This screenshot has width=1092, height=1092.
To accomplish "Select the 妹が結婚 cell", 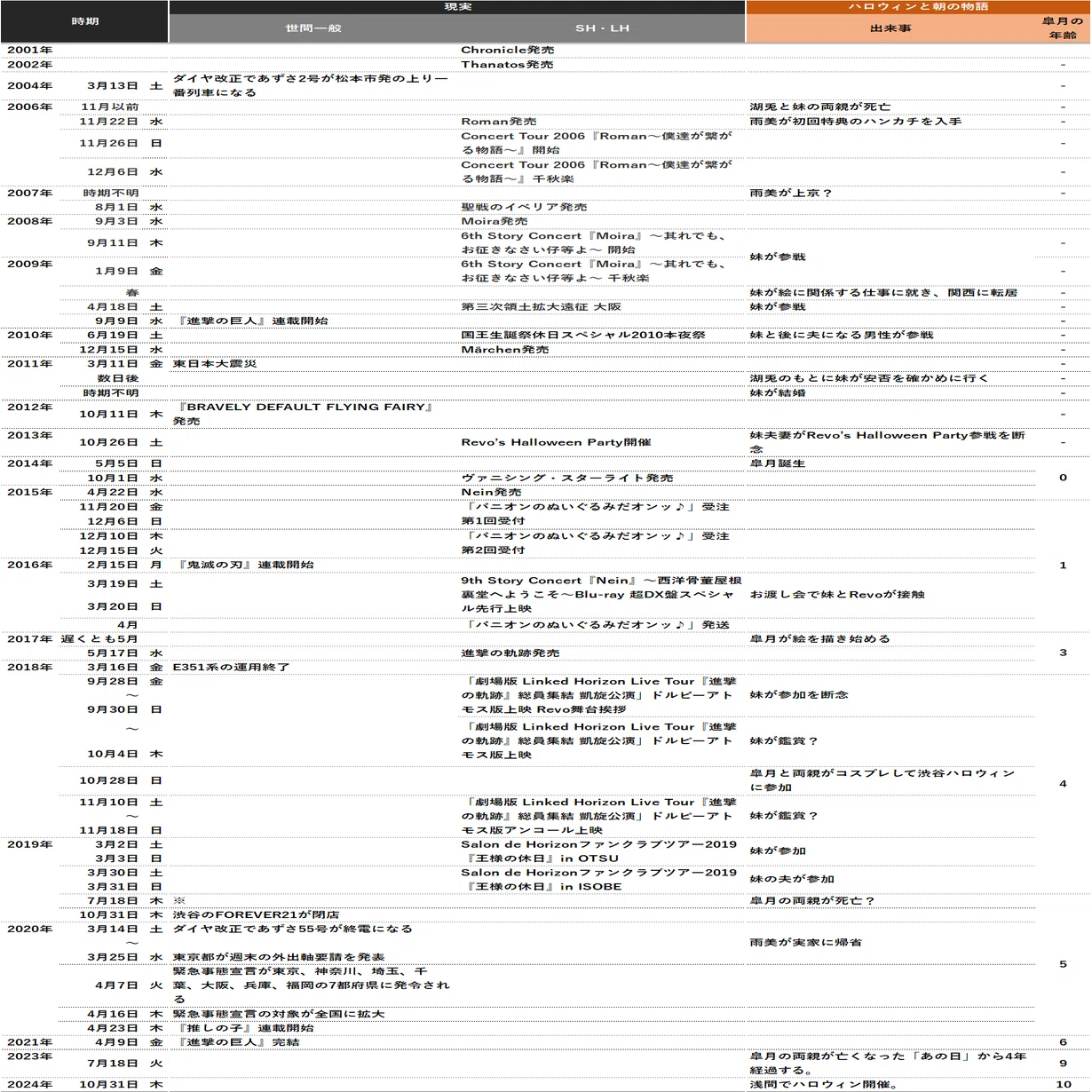I will tap(778, 392).
